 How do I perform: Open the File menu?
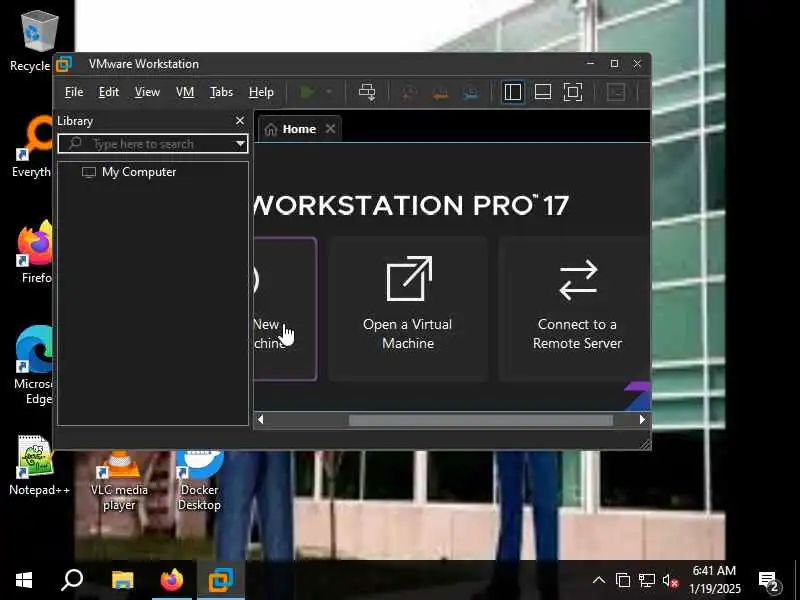74,92
